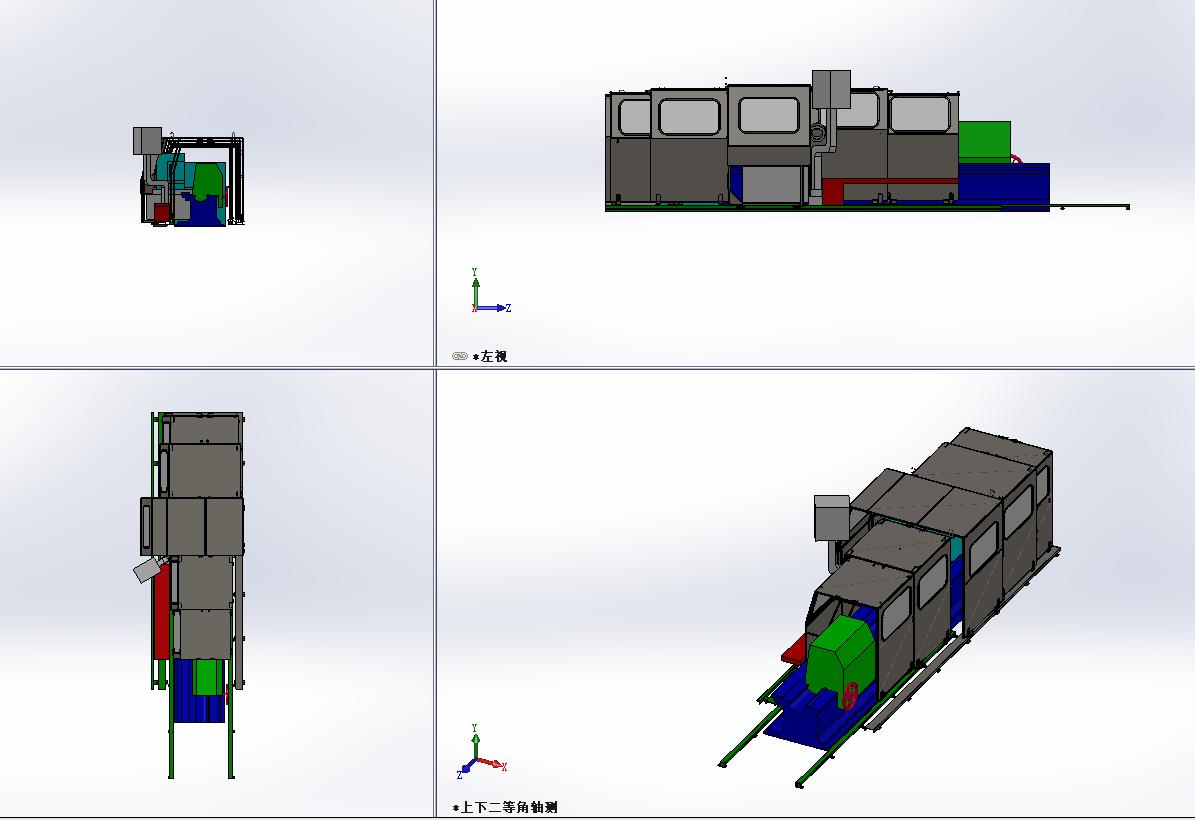This screenshot has width=1195, height=820.
Task: Select the green block in top-left viewport
Action: point(207,180)
